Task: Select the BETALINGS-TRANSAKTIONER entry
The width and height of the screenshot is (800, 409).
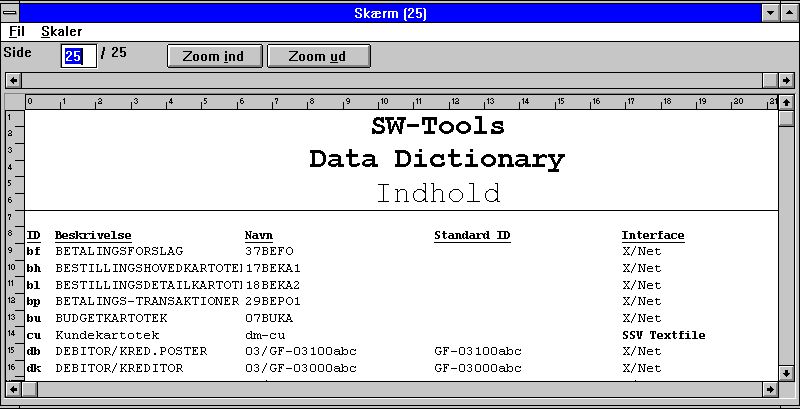Action: click(147, 301)
